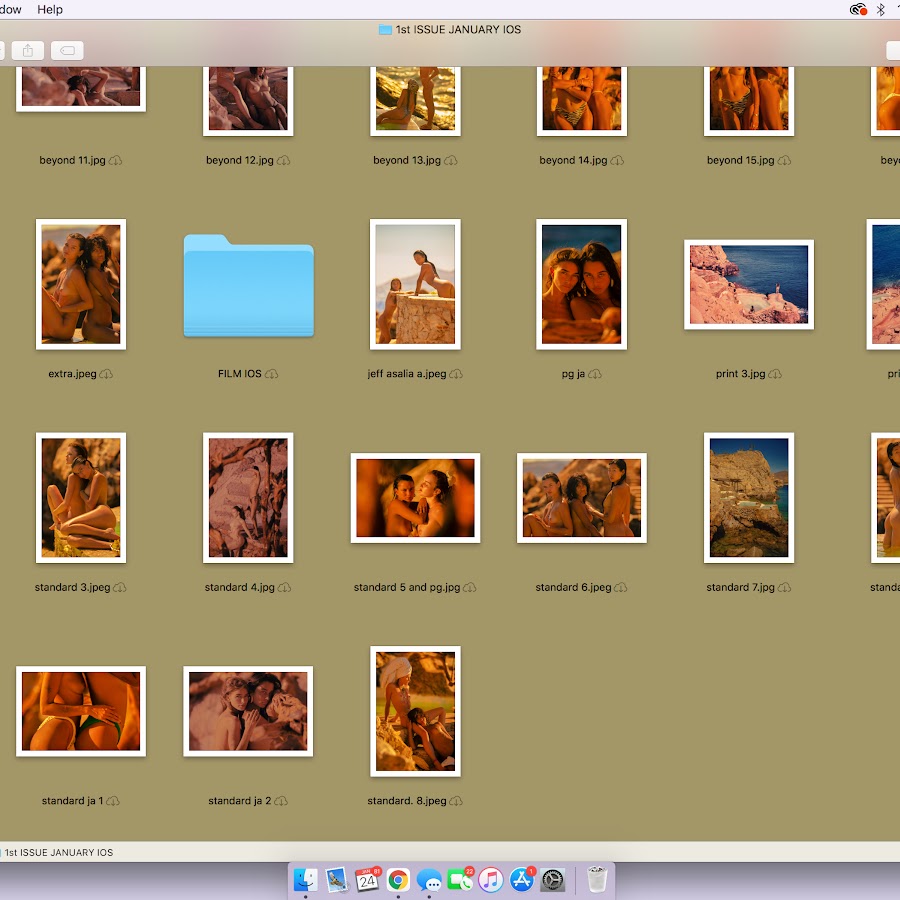Screen dimensions: 900x900
Task: Select the standard 7.jpg file thumbnail
Action: (748, 497)
